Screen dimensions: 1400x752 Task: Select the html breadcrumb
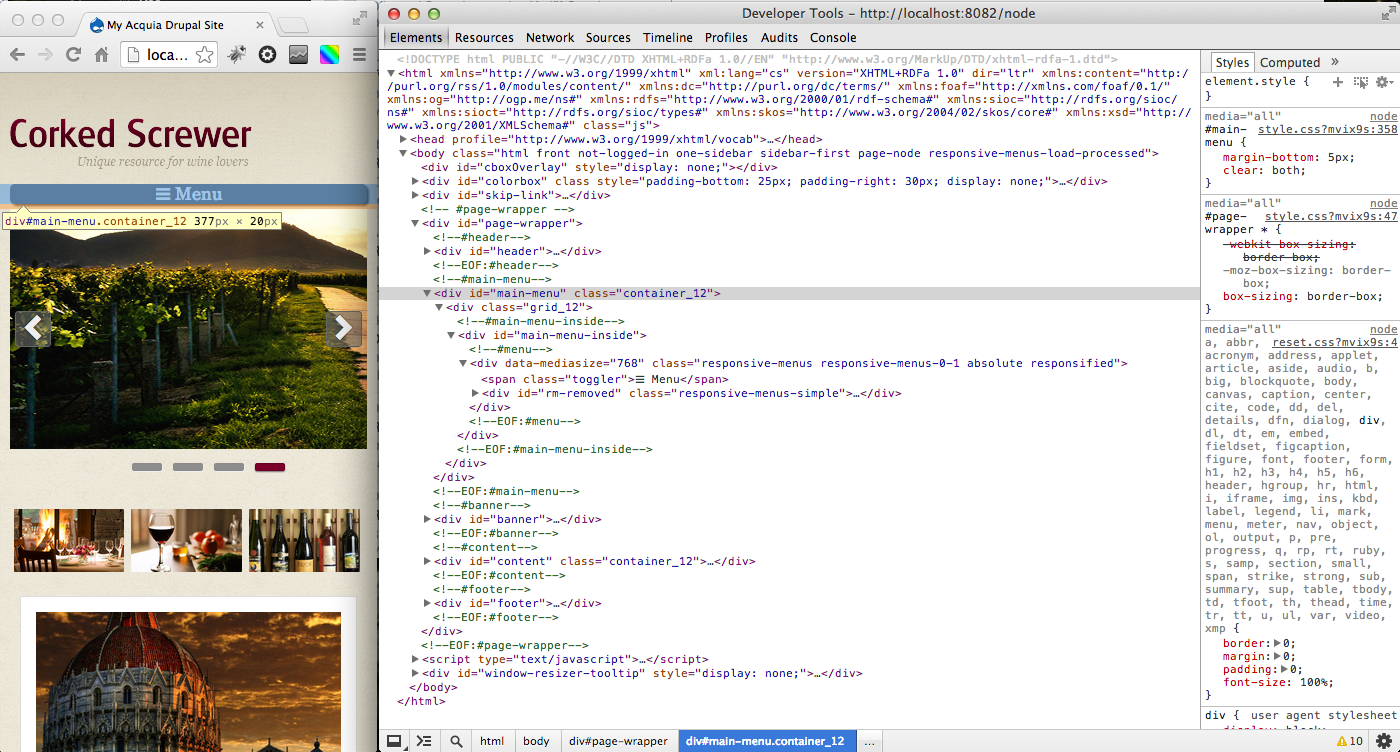tap(492, 741)
